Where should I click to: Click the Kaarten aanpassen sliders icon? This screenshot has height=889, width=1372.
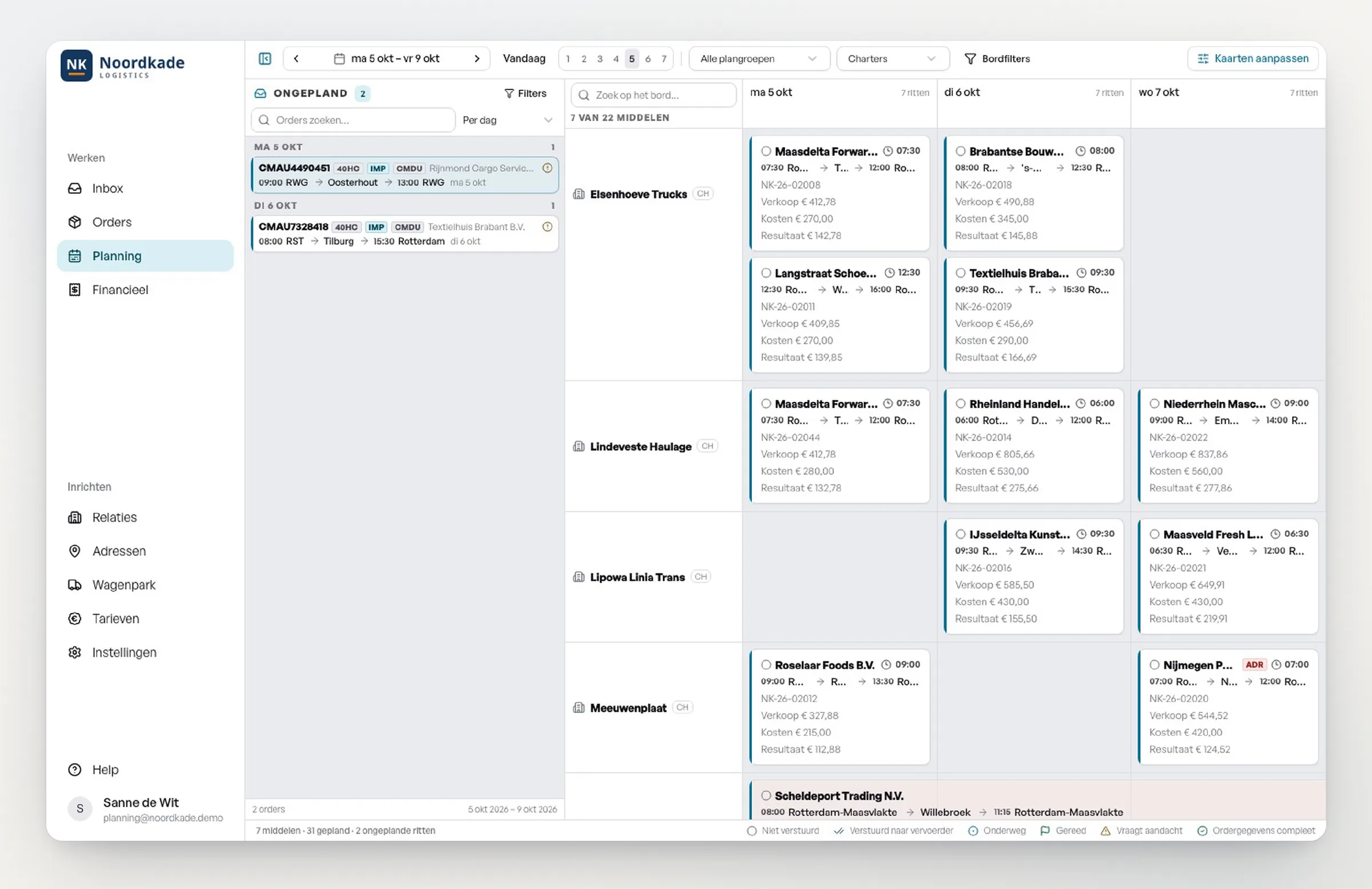1203,59
